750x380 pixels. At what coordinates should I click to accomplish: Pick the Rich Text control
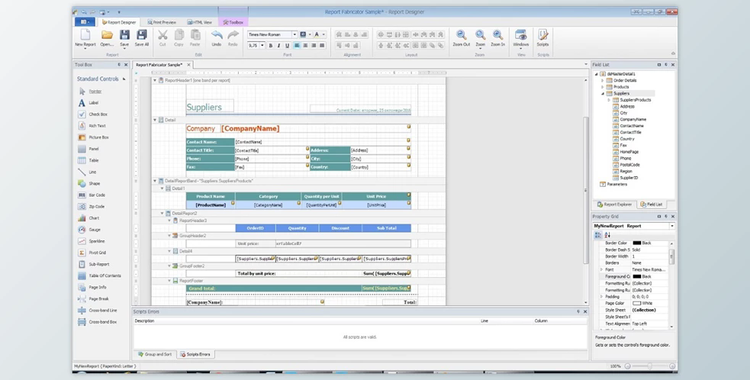point(92,126)
